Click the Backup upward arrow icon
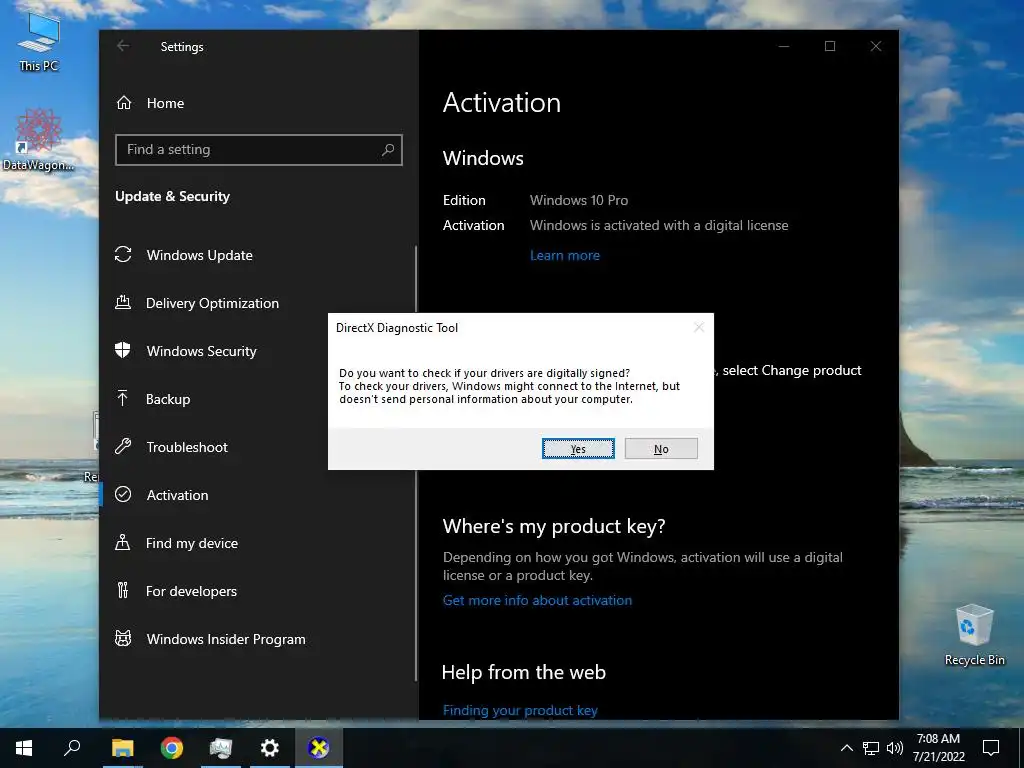This screenshot has width=1024, height=768. click(x=123, y=398)
